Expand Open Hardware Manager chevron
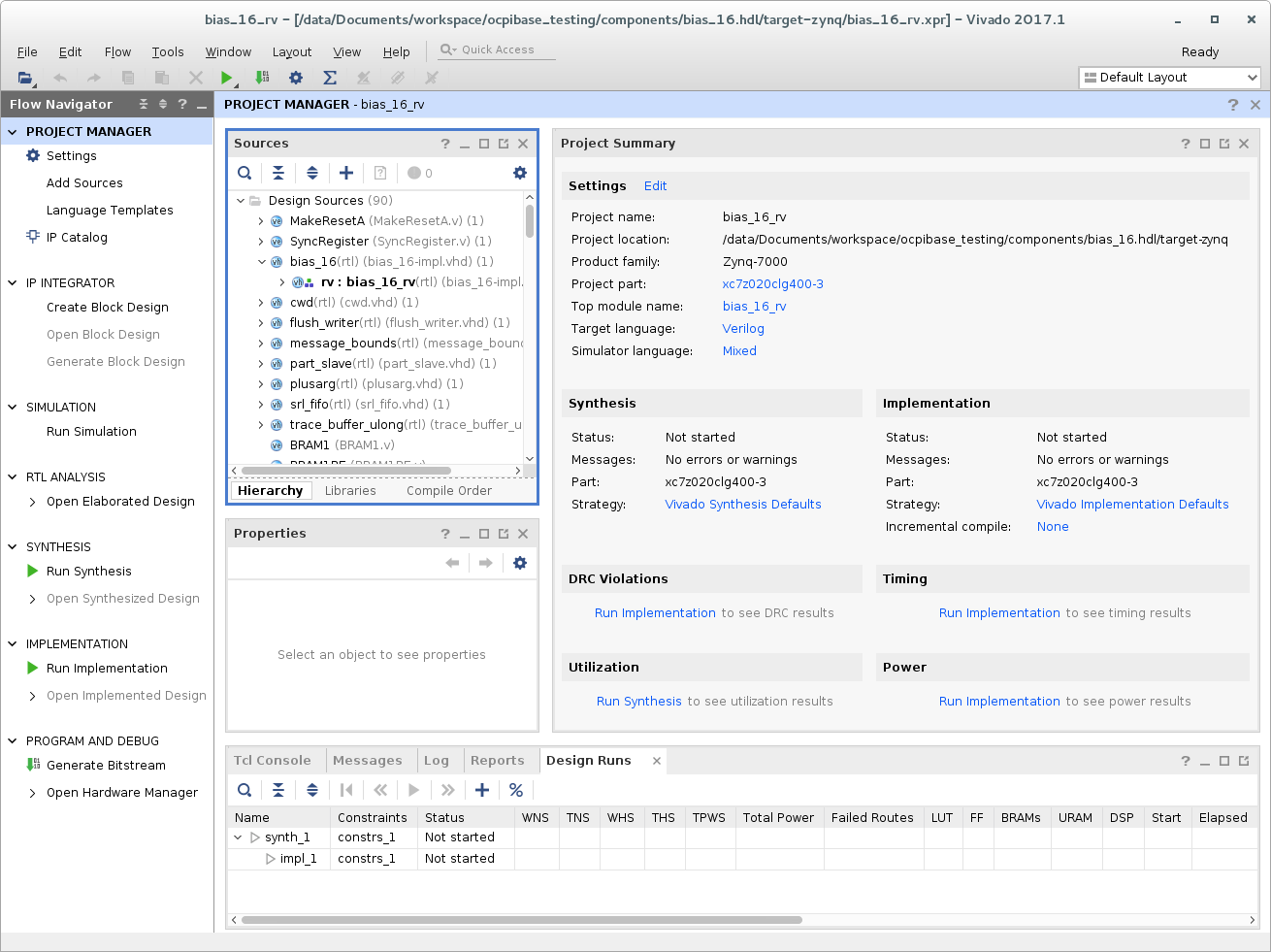This screenshot has width=1271, height=952. 33,793
